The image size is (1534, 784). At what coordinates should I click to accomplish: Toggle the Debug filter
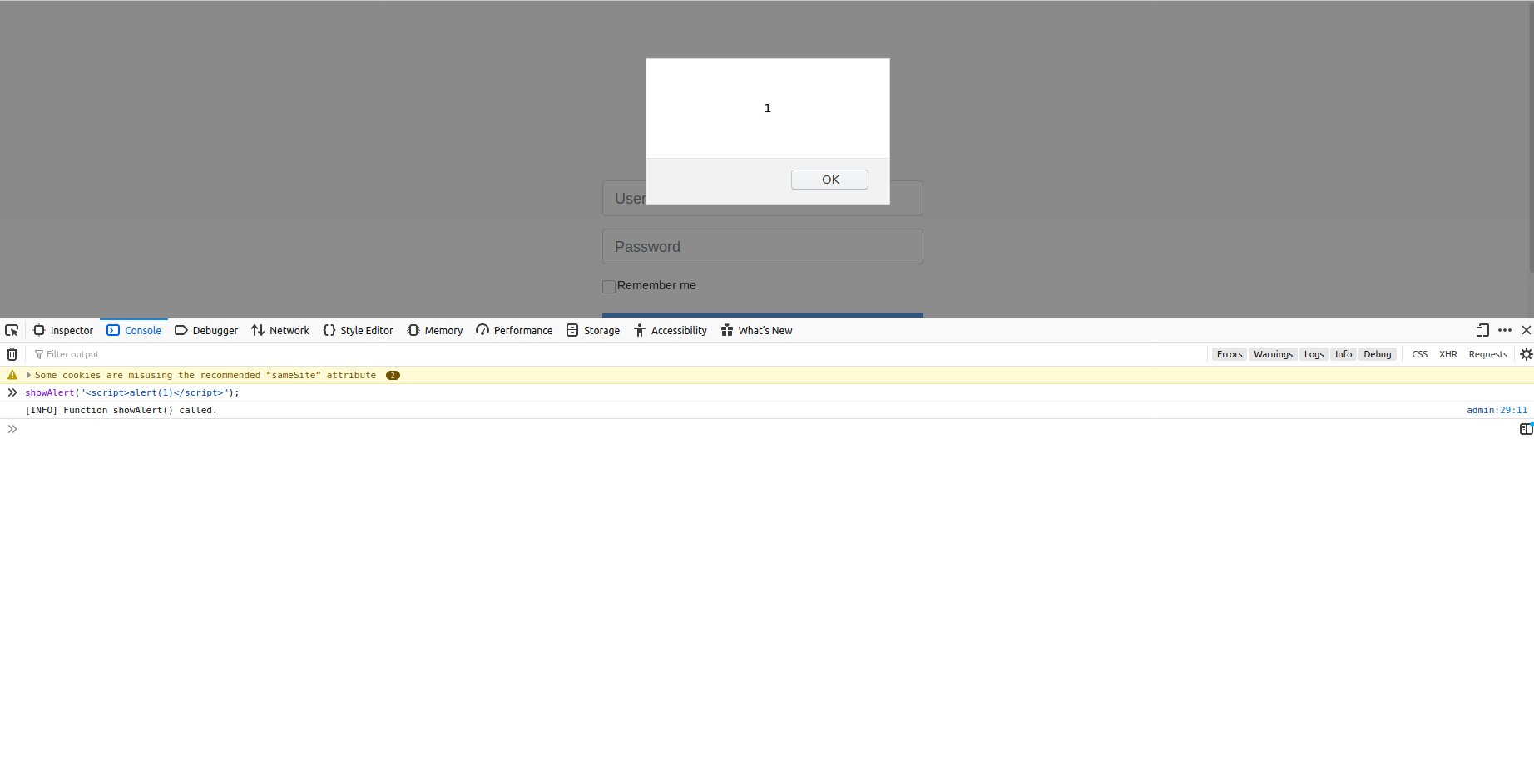click(1378, 354)
